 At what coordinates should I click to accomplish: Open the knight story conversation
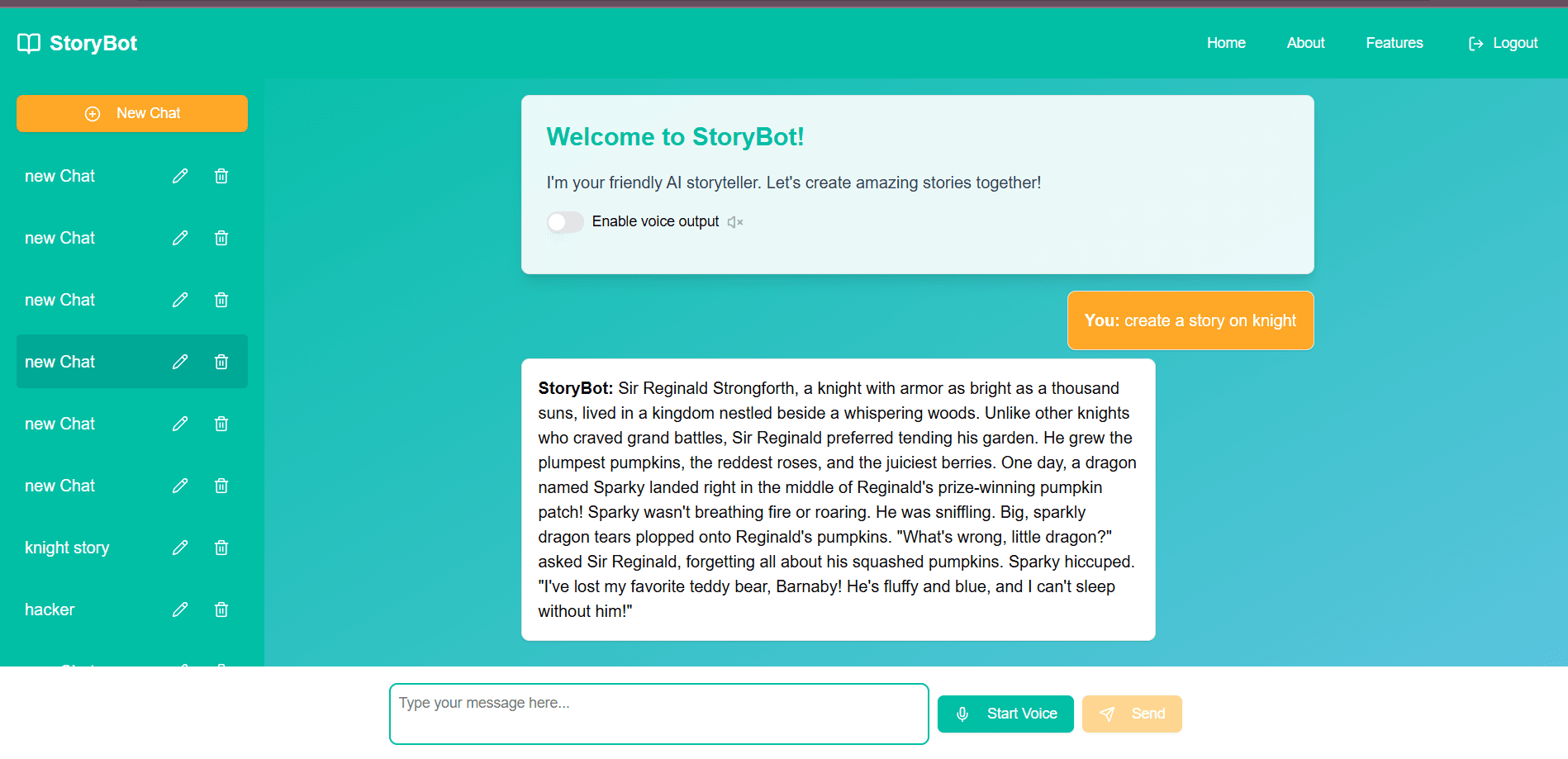(x=67, y=548)
